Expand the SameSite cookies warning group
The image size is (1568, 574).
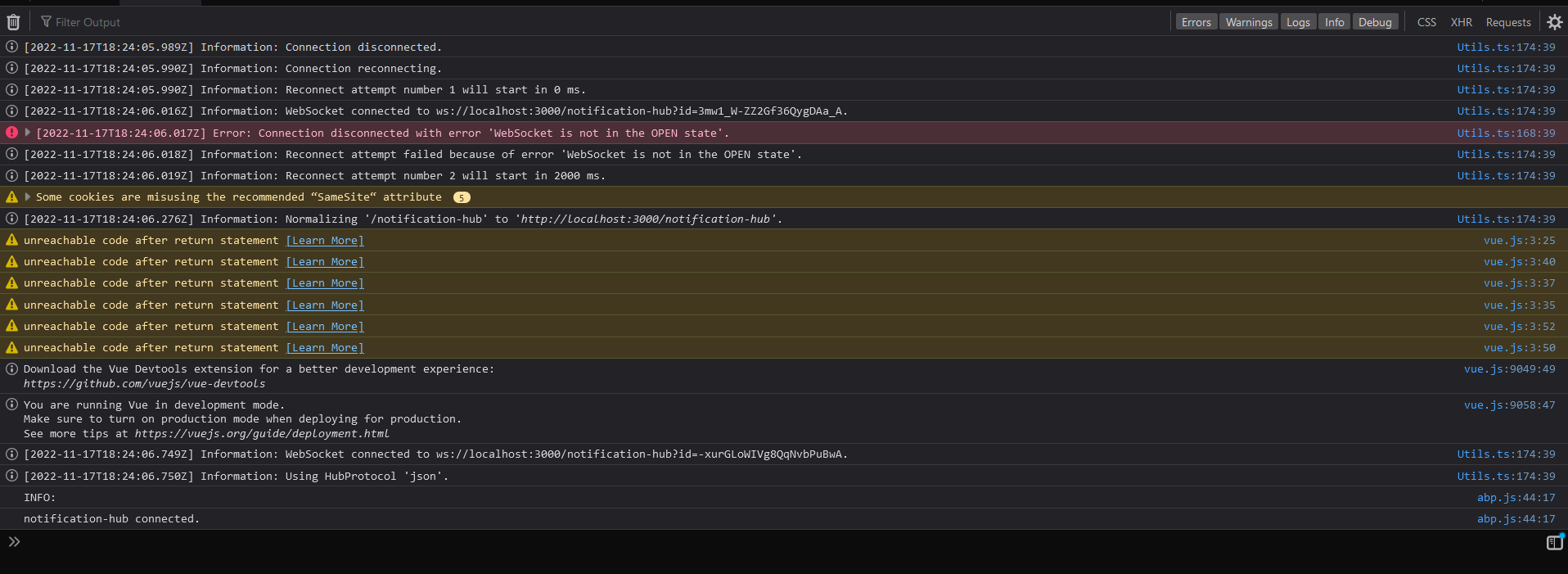pos(28,197)
